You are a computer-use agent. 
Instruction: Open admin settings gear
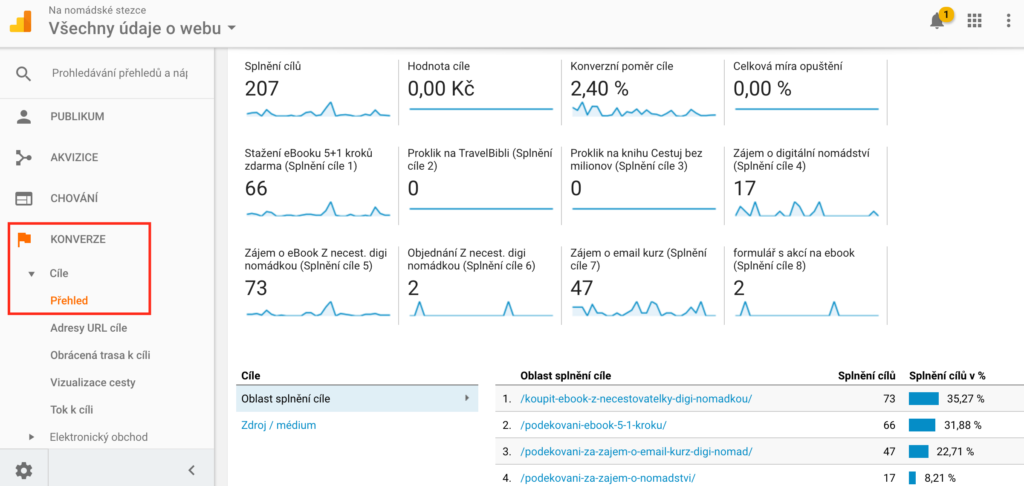(24, 470)
